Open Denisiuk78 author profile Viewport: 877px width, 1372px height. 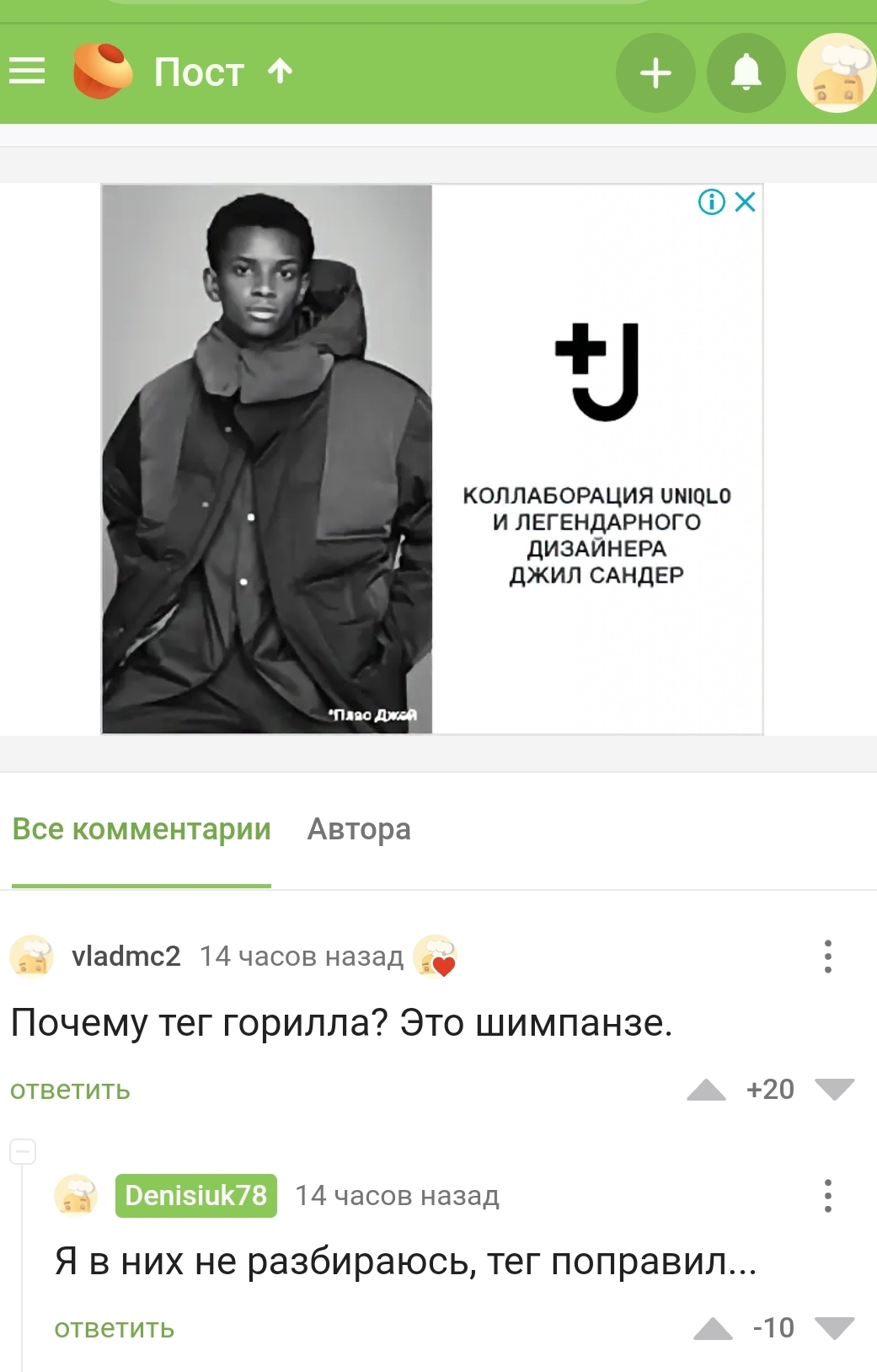pos(195,1195)
